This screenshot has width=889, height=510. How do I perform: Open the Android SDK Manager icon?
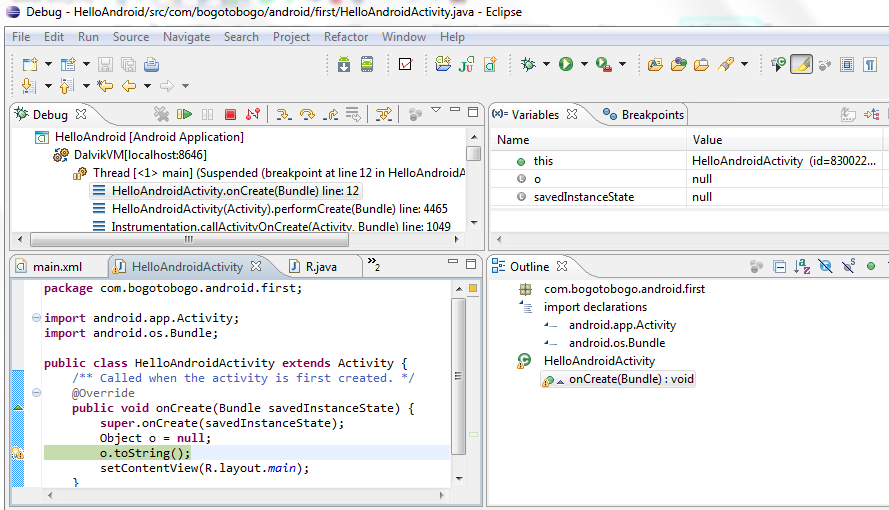(344, 64)
